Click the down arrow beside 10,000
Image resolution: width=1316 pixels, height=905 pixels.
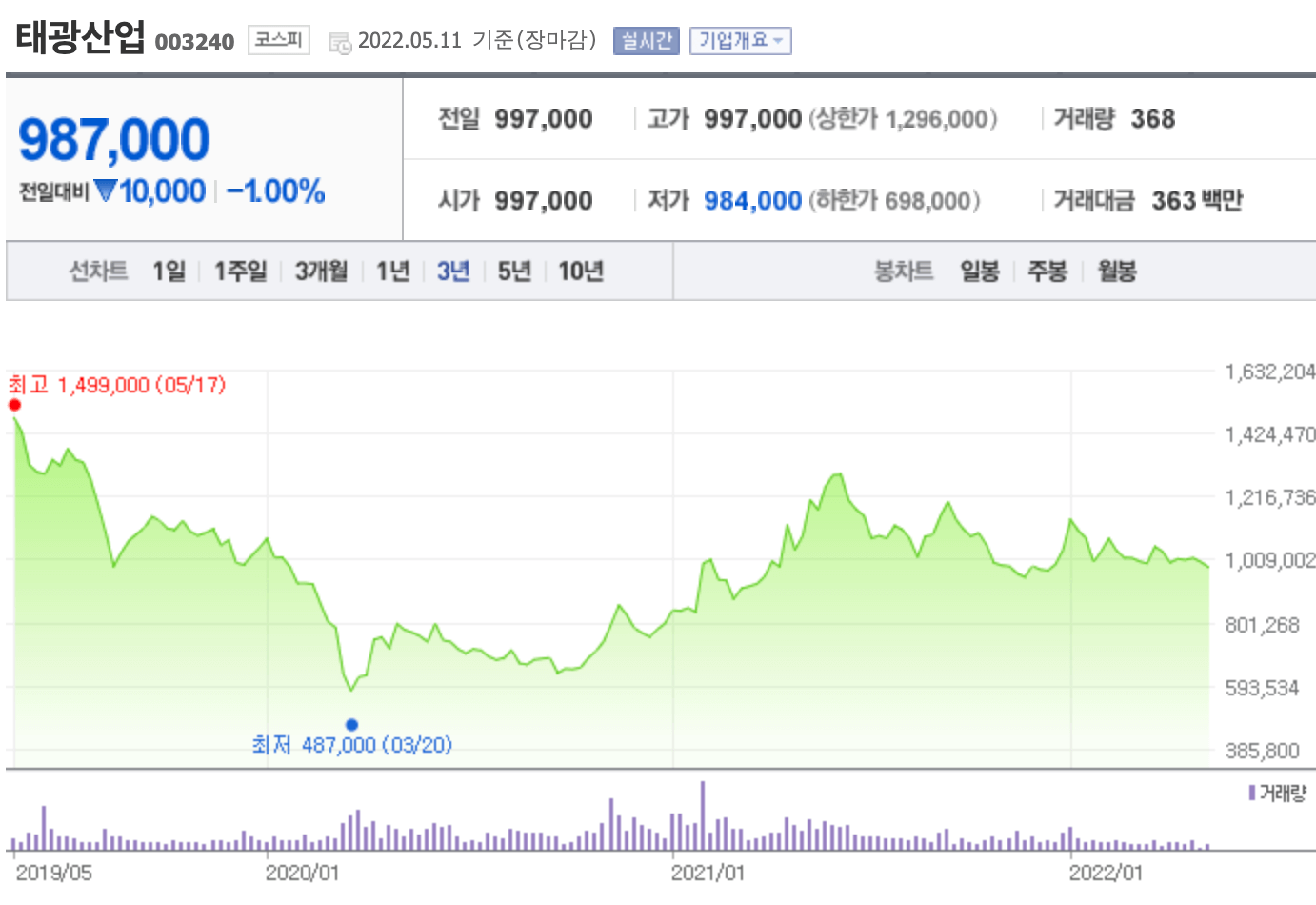[106, 191]
